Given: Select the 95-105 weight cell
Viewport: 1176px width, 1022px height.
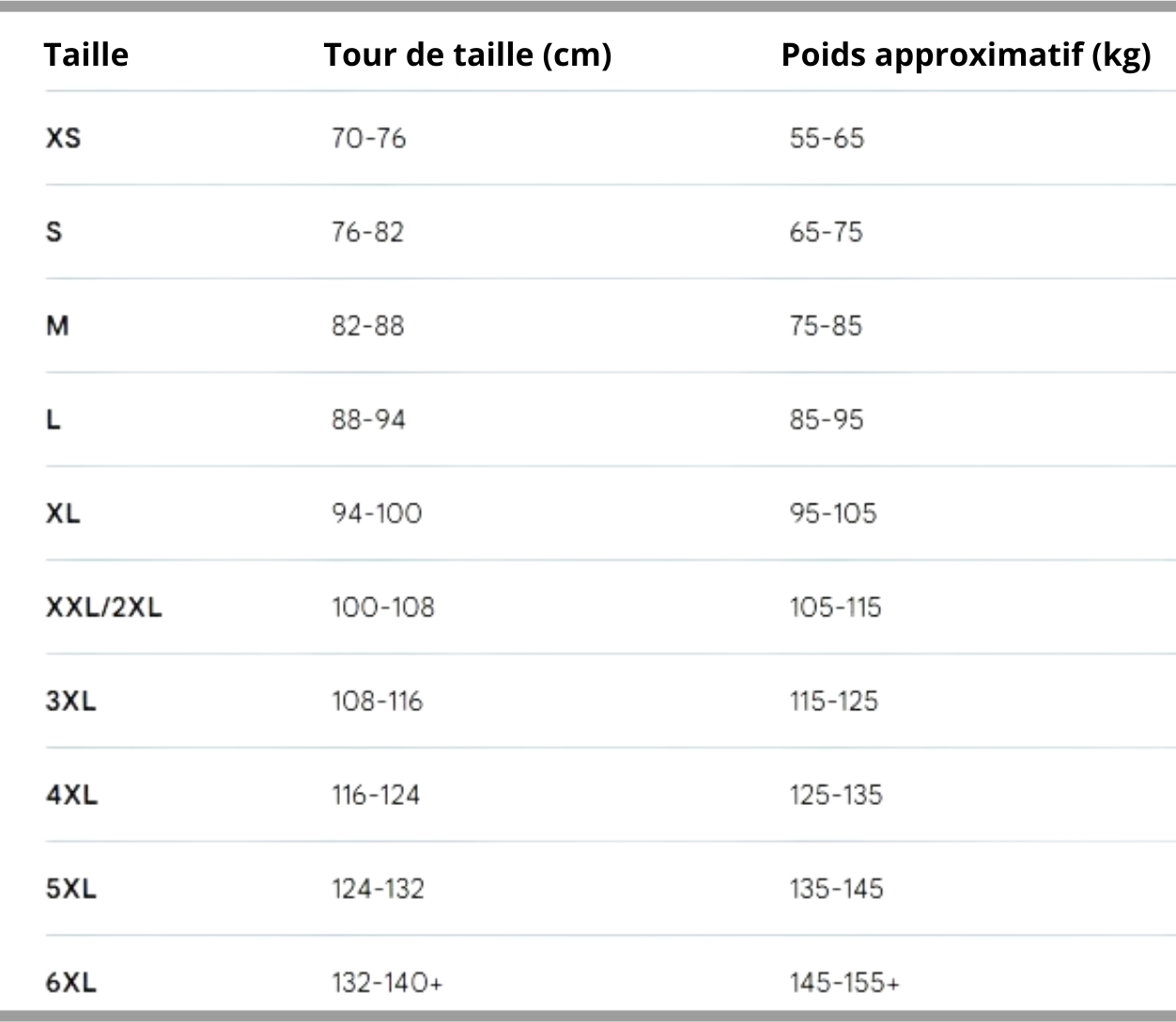Looking at the screenshot, I should [x=833, y=513].
